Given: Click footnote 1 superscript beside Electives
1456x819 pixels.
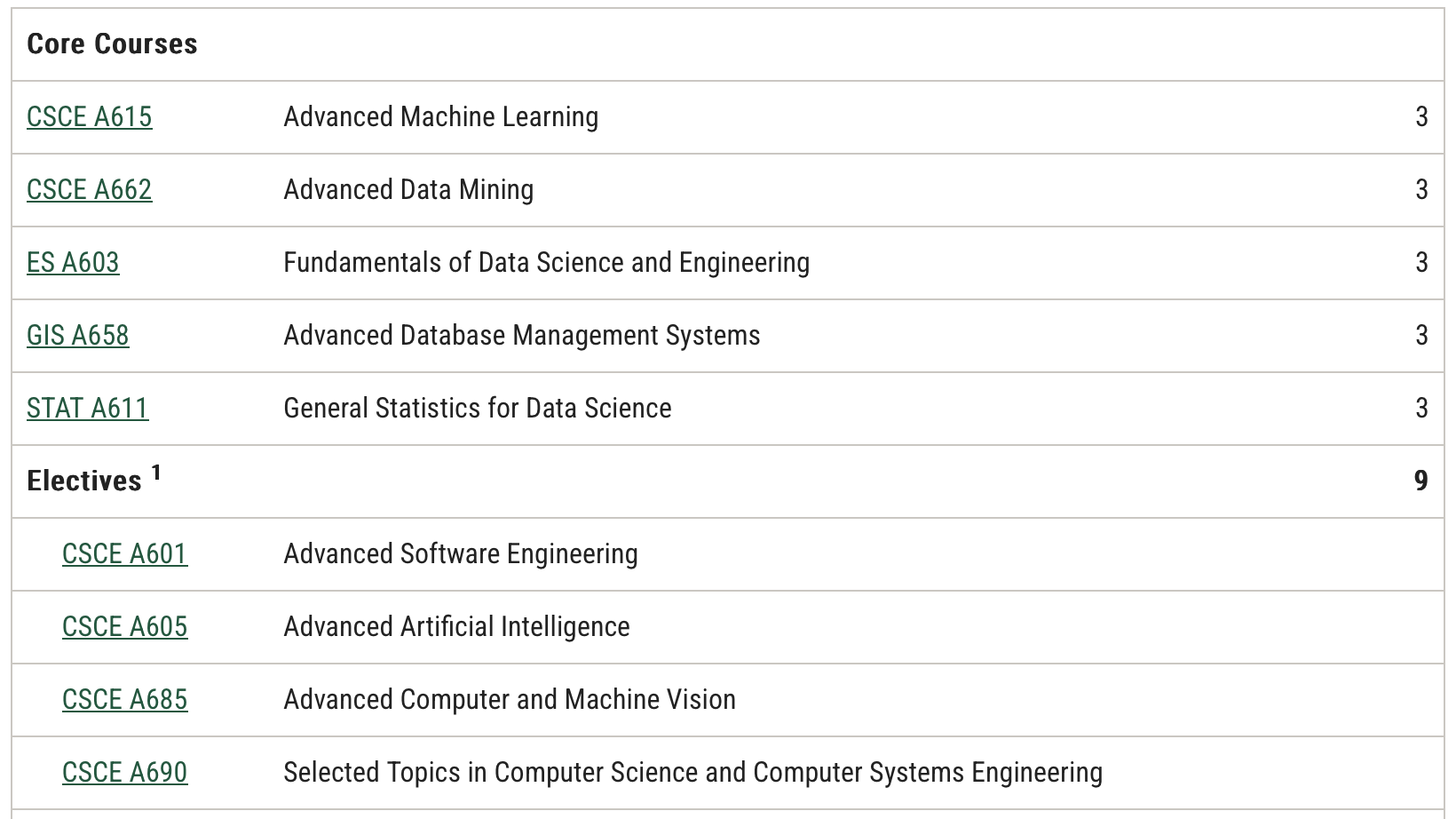Looking at the screenshot, I should coord(155,473).
